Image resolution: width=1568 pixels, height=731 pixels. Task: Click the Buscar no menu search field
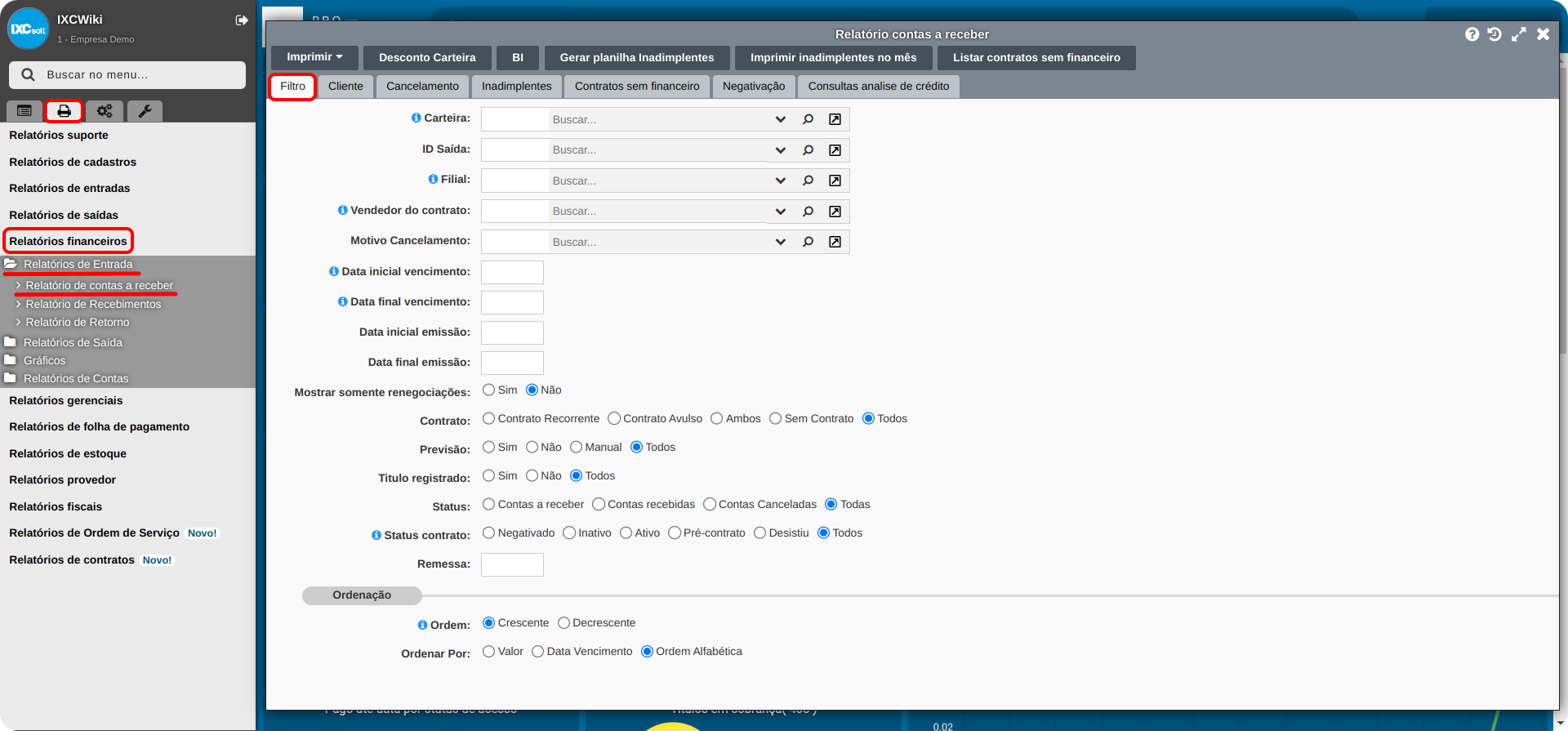[127, 74]
